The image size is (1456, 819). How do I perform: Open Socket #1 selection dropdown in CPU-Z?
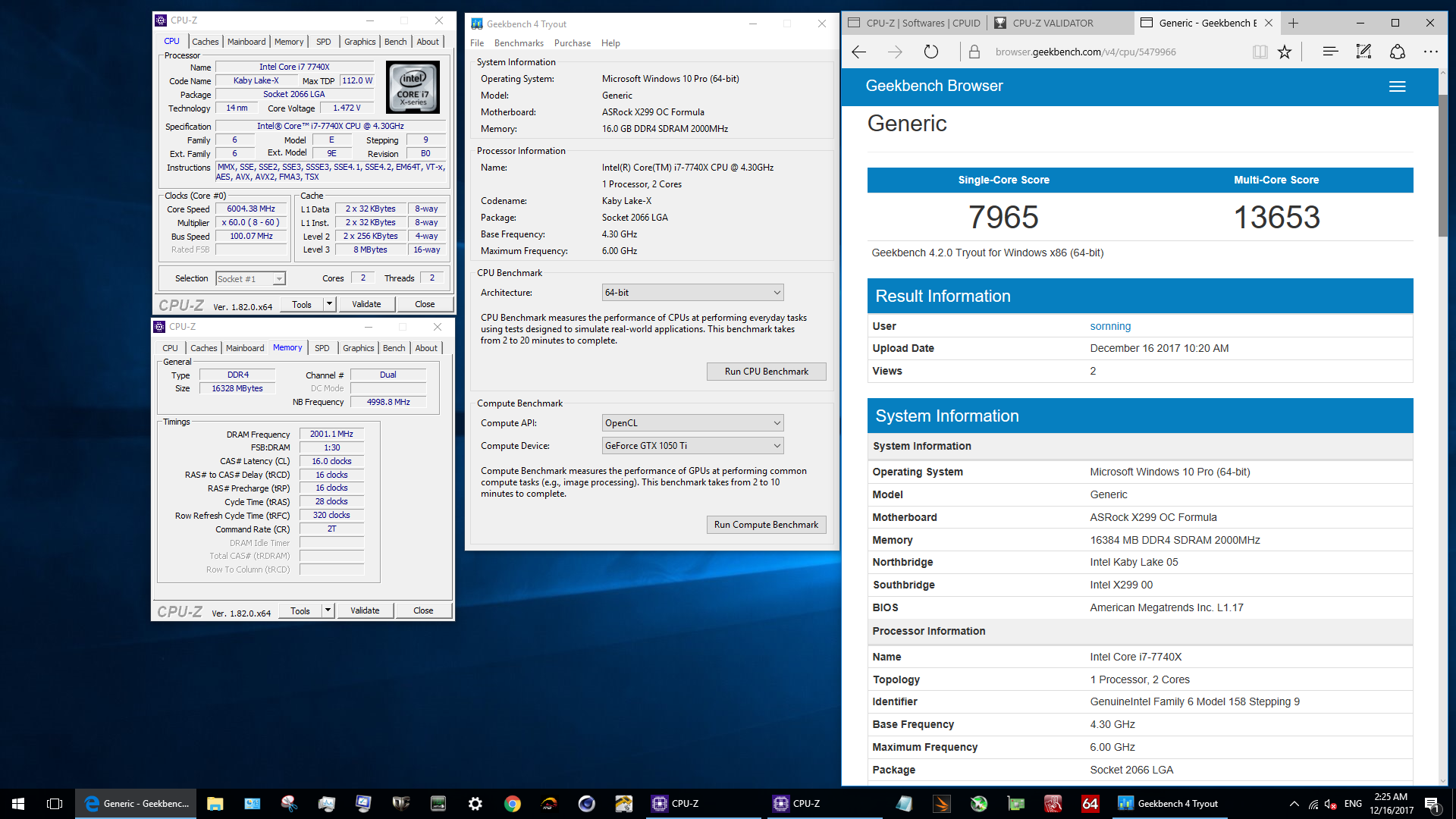pyautogui.click(x=250, y=279)
